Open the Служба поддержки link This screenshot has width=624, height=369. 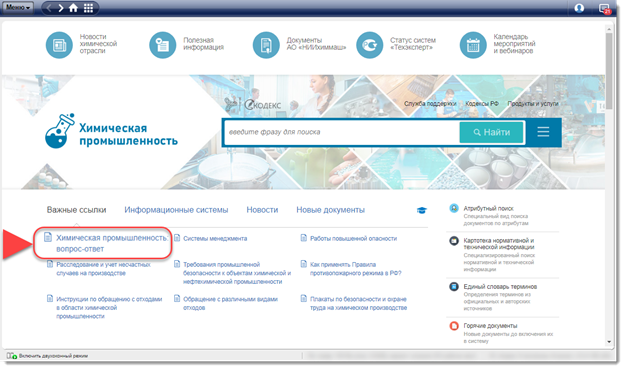430,103
